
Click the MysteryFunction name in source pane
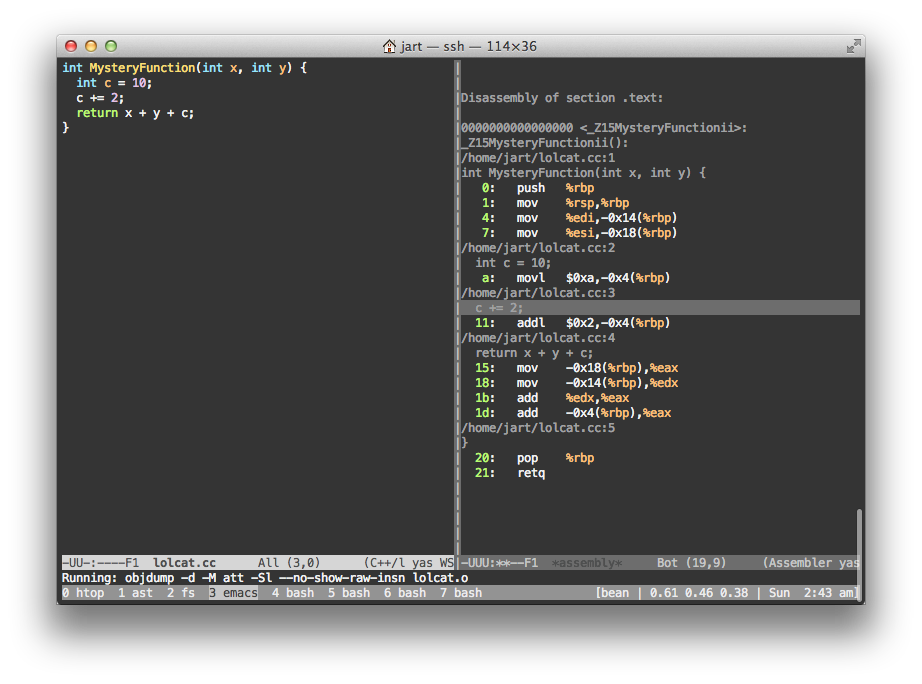click(x=142, y=68)
